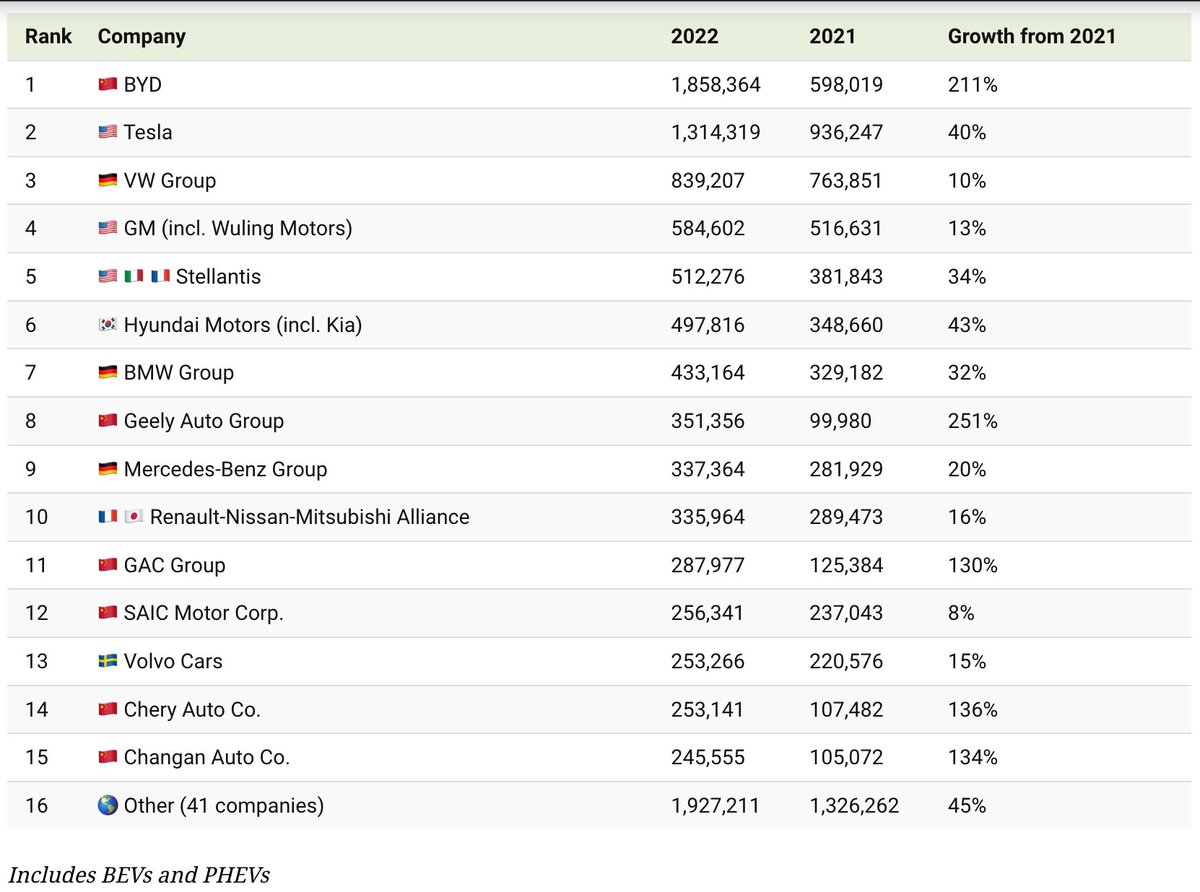Click Changan 2022 value 245,555

(708, 757)
